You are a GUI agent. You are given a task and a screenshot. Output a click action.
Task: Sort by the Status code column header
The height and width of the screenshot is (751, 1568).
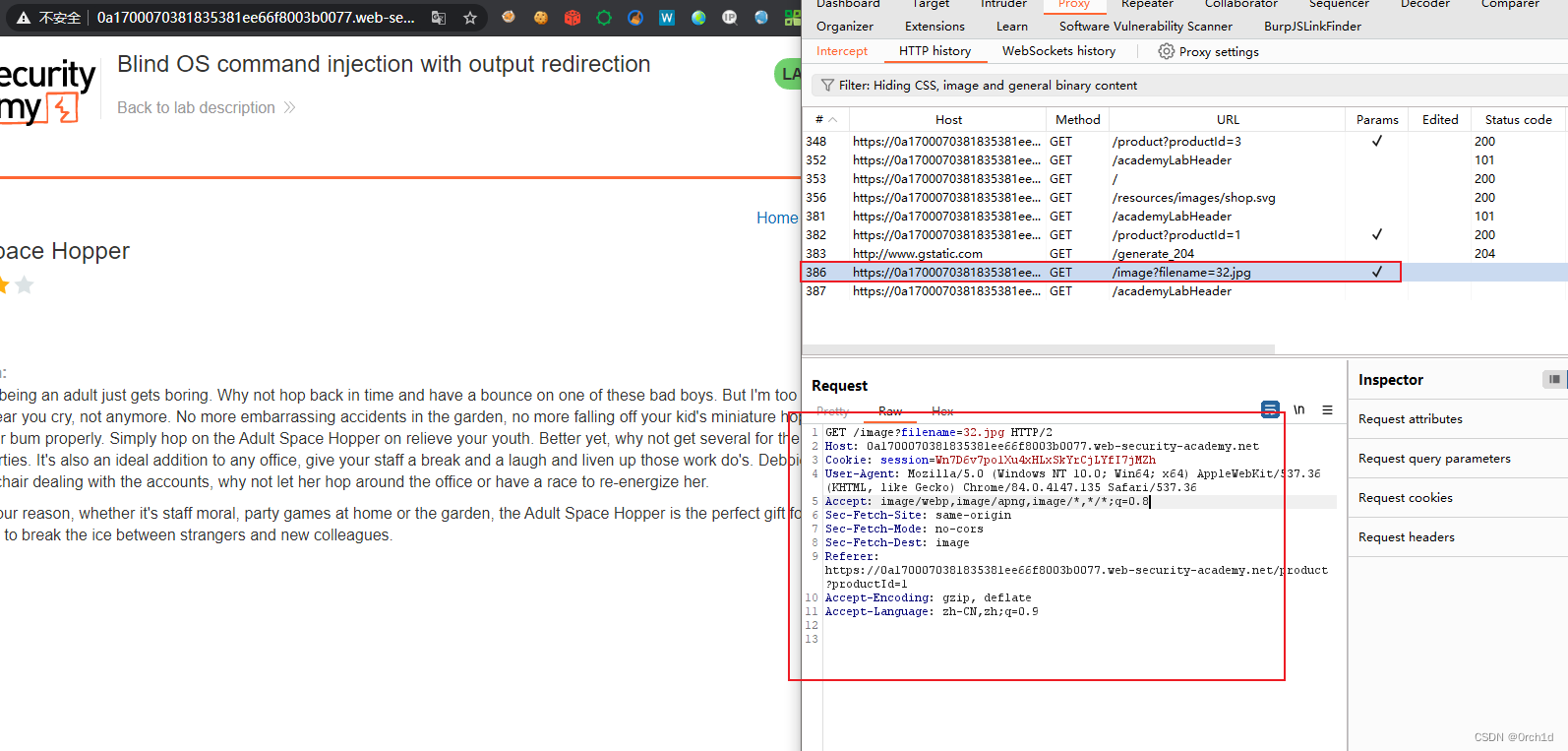(x=1519, y=120)
